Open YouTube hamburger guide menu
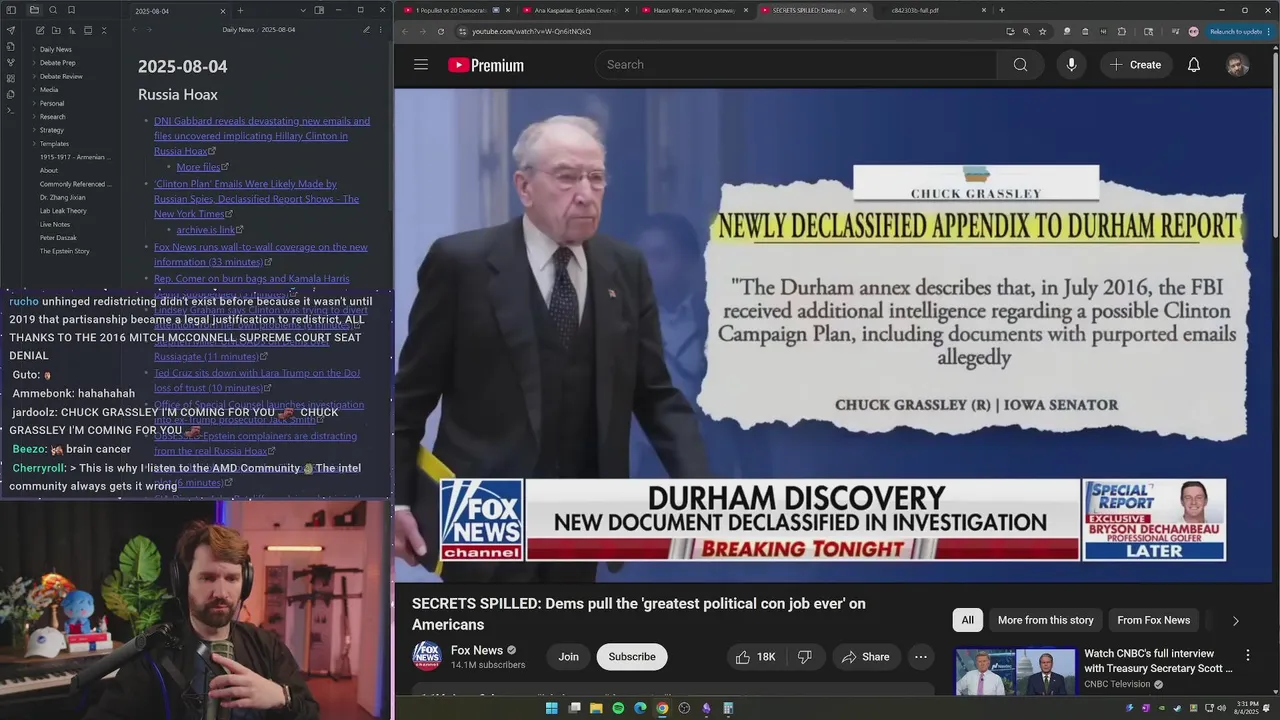The image size is (1280, 720). [x=421, y=65]
